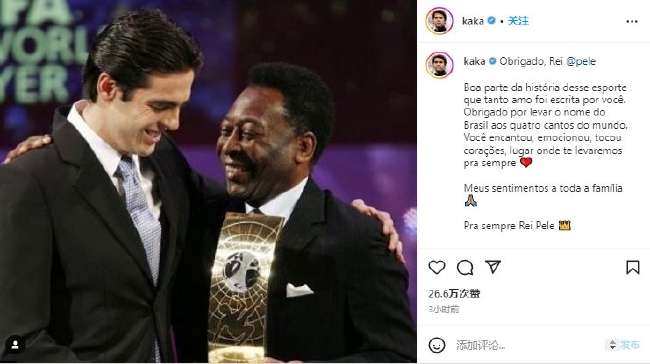Open emoji picker in comment box
This screenshot has height=364, width=650.
pyautogui.click(x=437, y=345)
